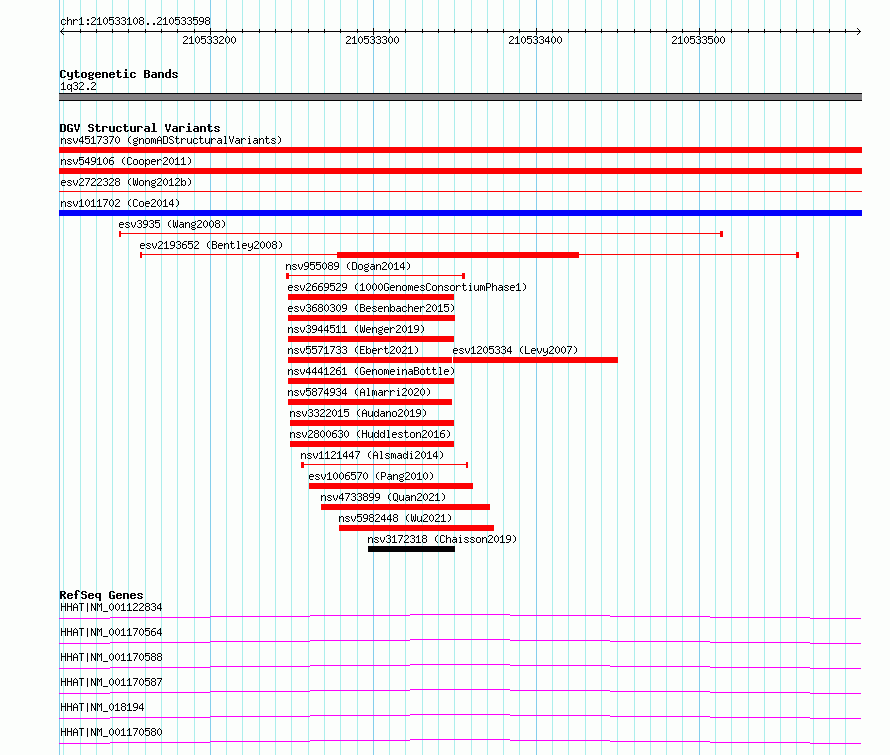This screenshot has width=890, height=755.
Task: Open variant esv2193652 (Bentley2008) label
Action: (x=211, y=245)
